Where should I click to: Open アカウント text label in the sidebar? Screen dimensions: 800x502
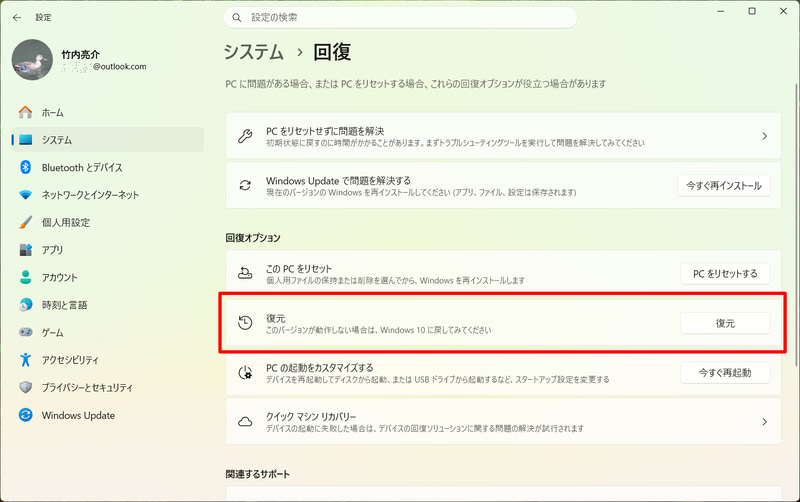coord(60,278)
